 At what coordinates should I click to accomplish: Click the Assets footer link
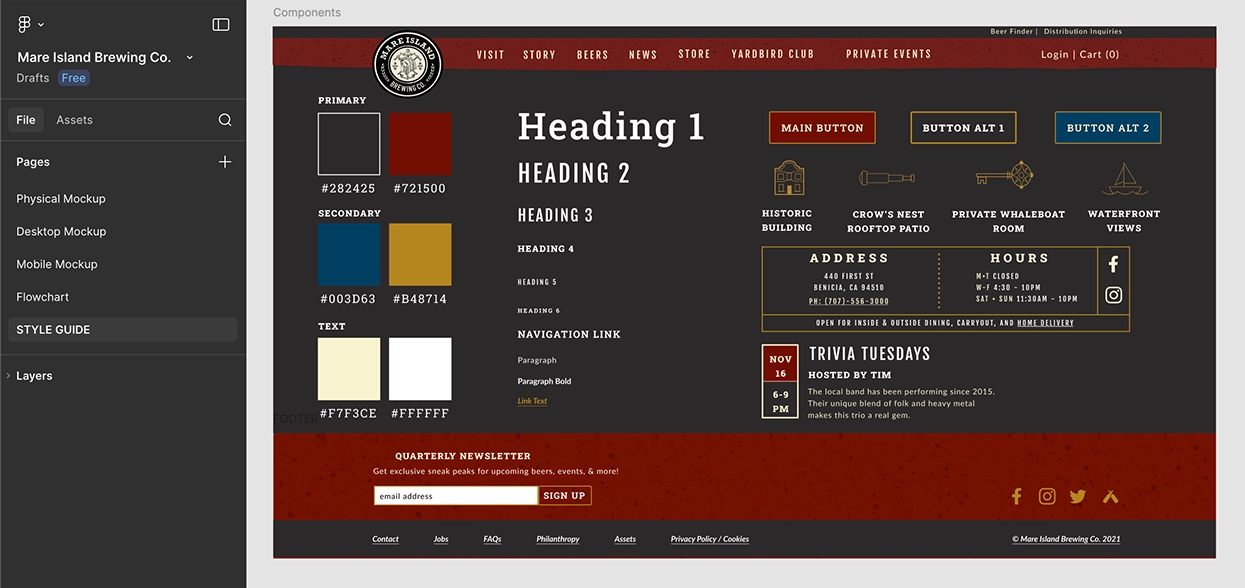tap(625, 540)
